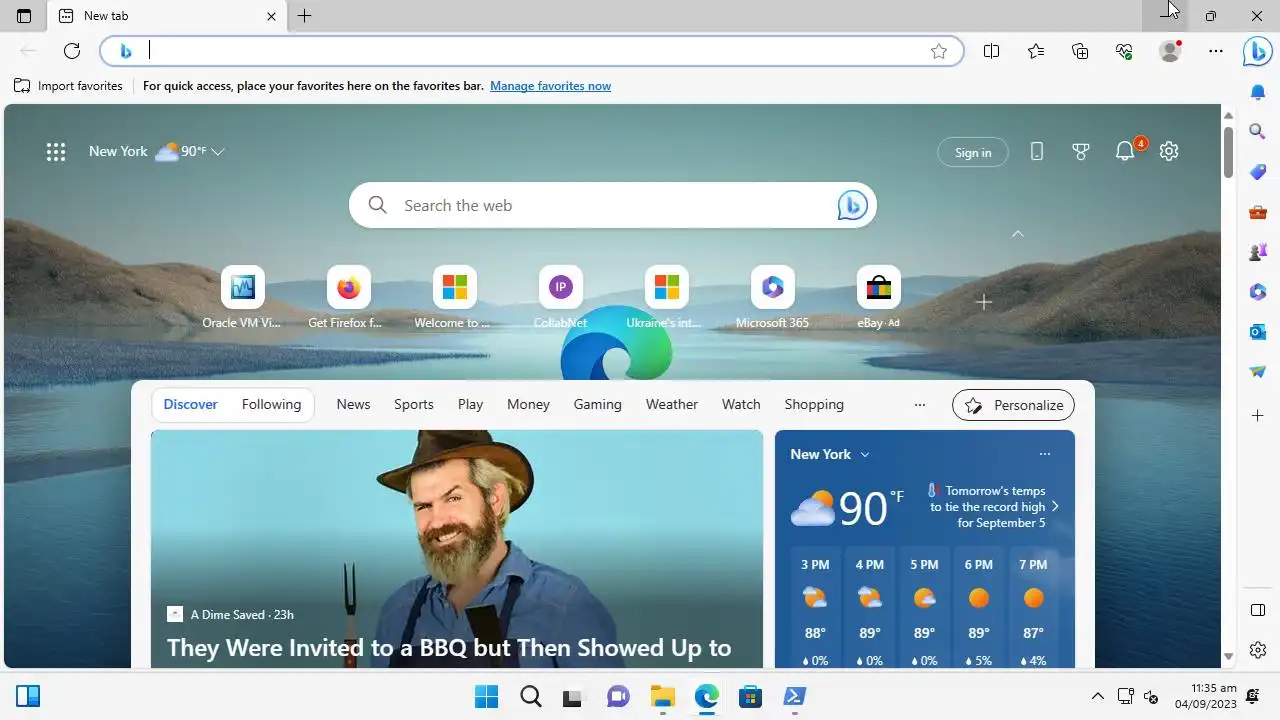Open the Collections icon
This screenshot has width=1280, height=720.
click(1080, 51)
